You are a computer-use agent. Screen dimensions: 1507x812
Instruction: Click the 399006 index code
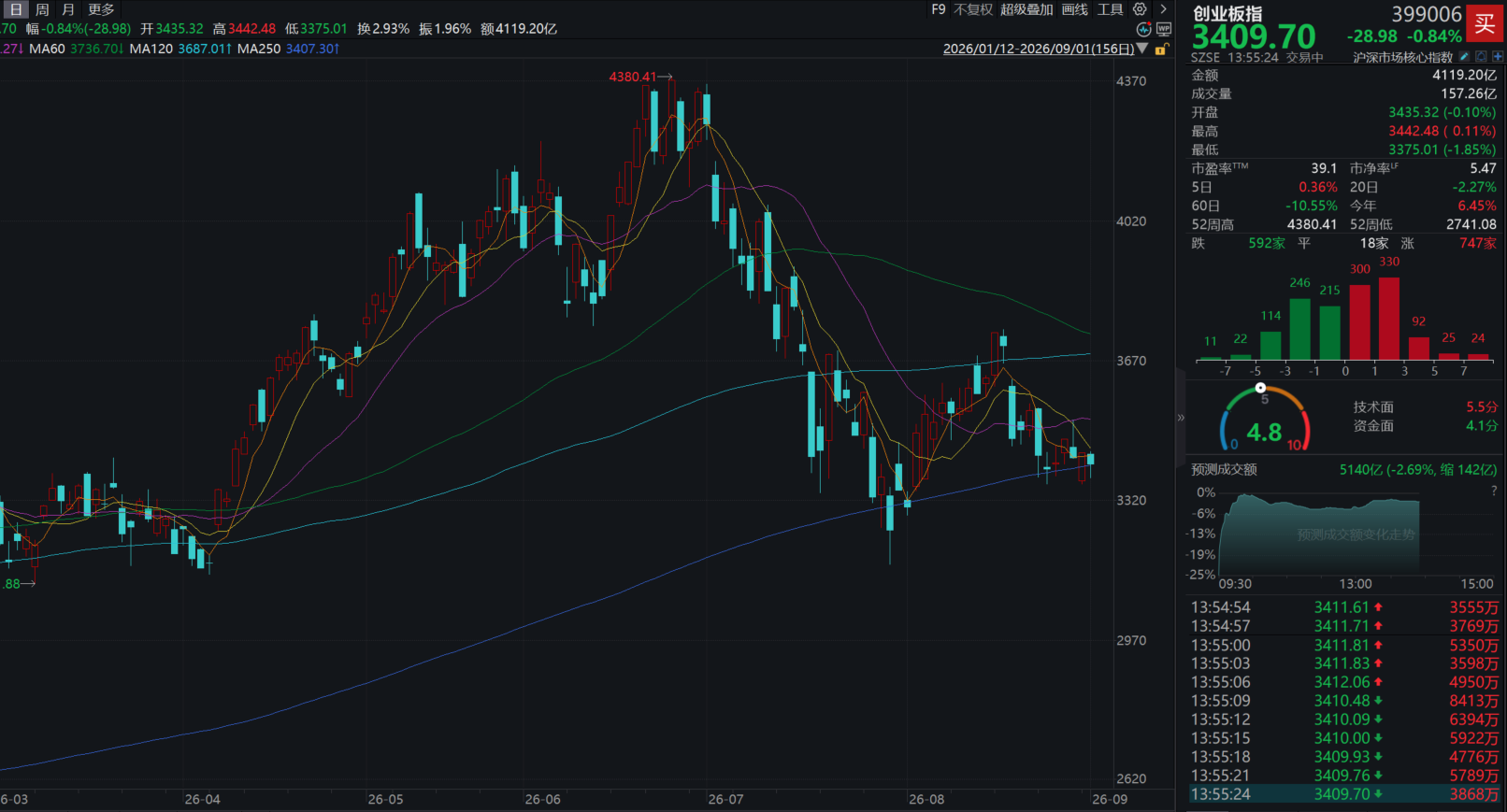1427,14
